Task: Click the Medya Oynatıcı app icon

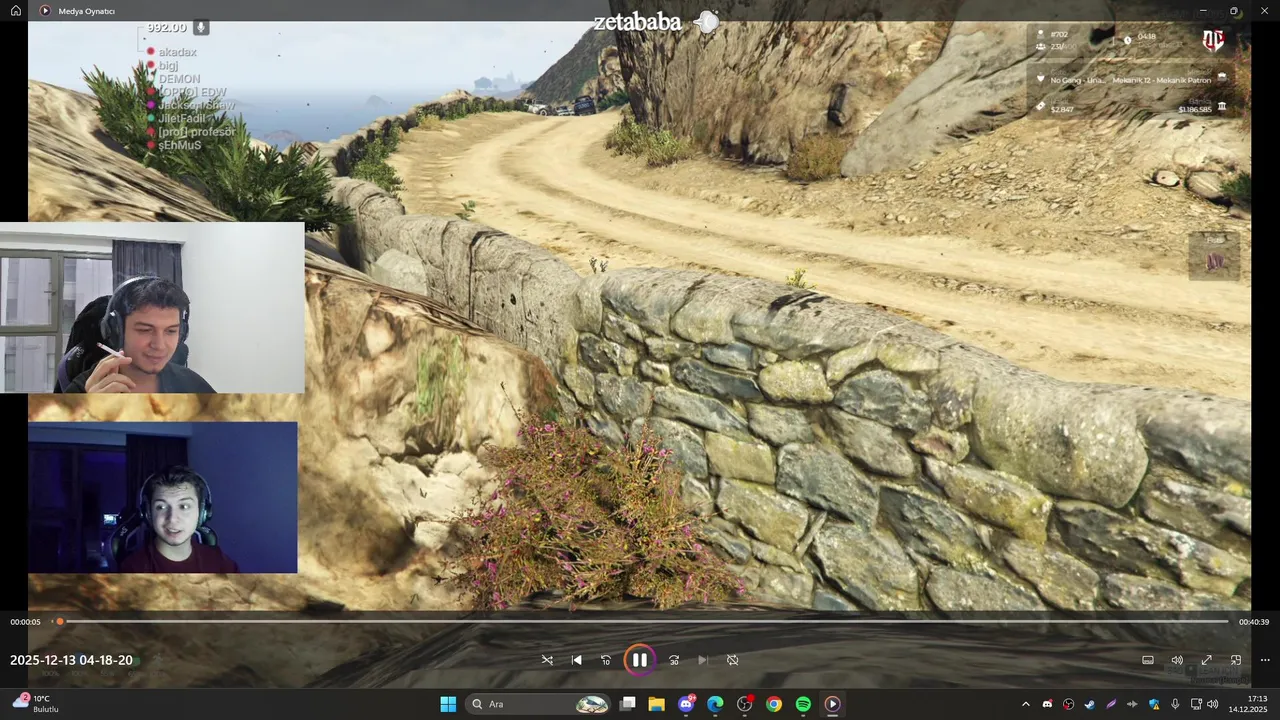Action: [45, 11]
